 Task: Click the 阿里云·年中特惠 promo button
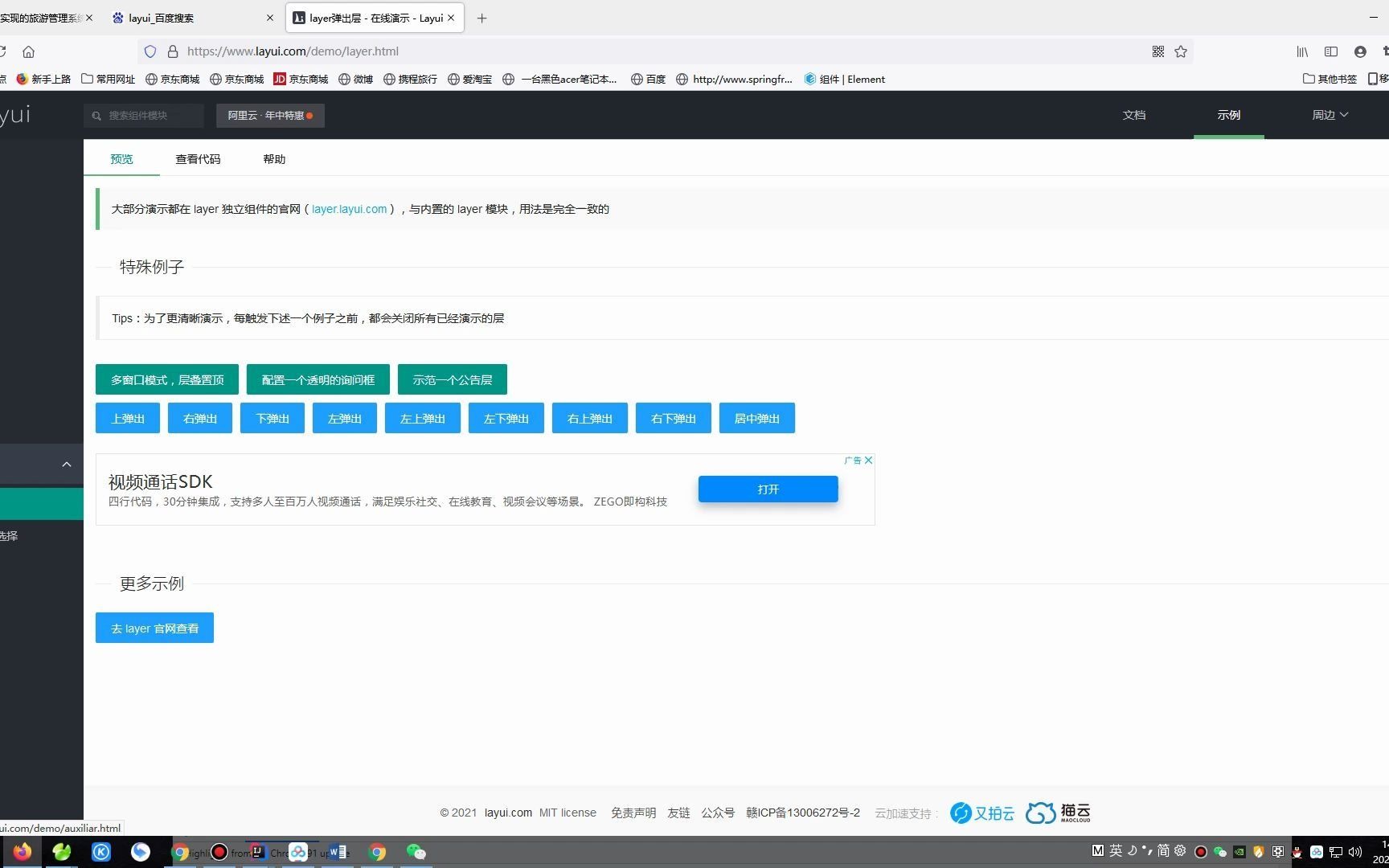tap(270, 115)
